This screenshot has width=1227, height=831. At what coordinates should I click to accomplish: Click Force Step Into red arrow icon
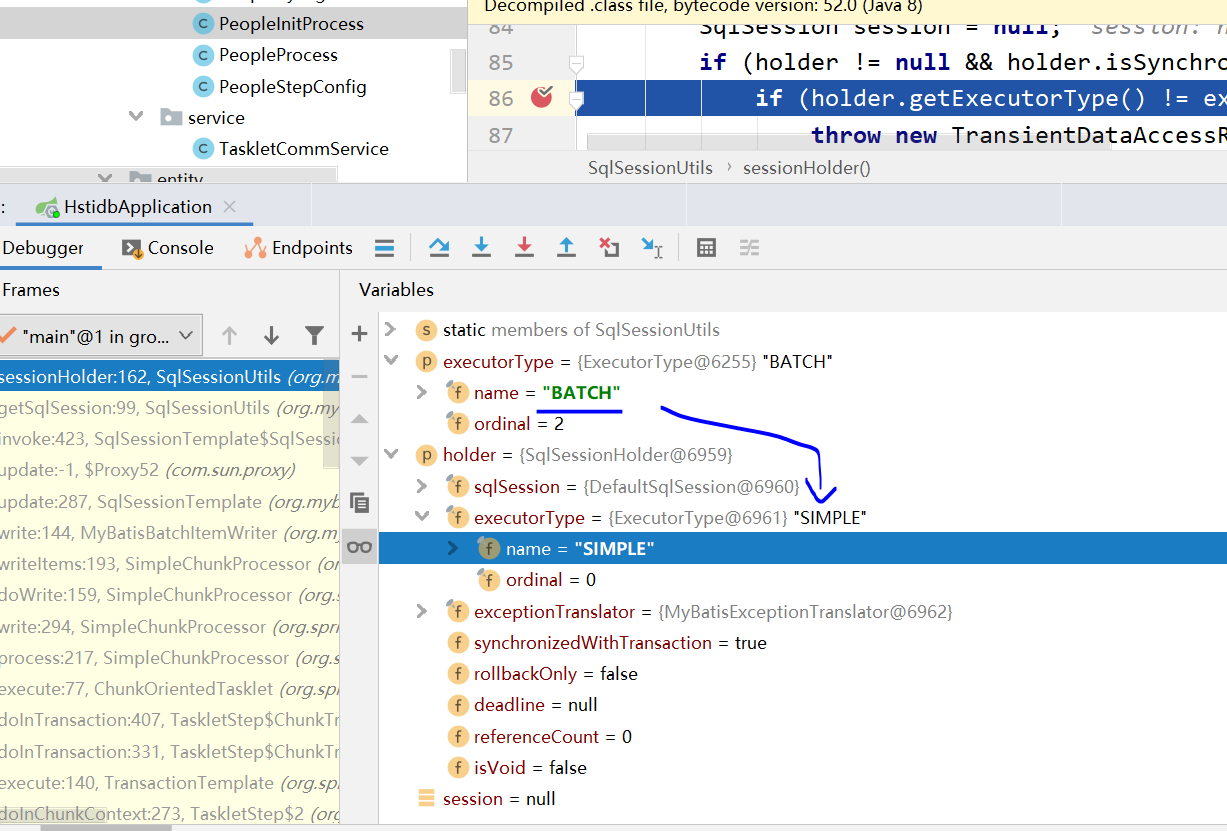tap(523, 247)
